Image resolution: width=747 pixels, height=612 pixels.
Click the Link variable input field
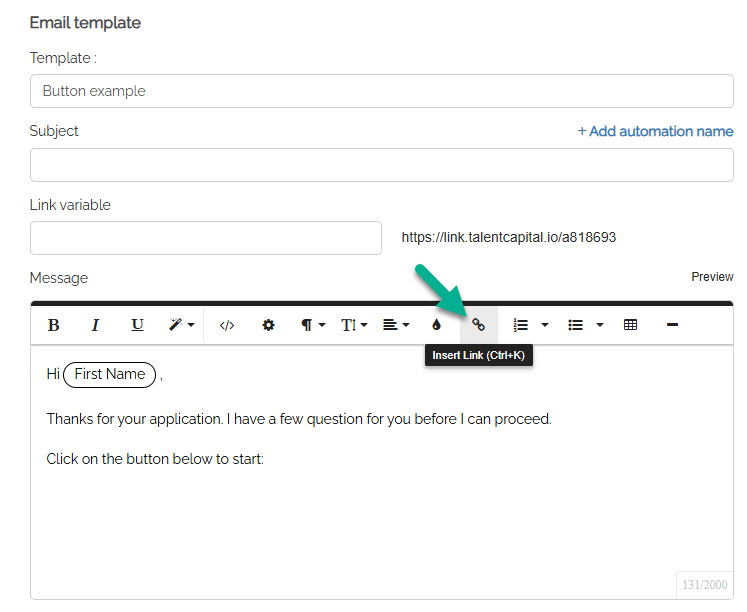tap(206, 238)
